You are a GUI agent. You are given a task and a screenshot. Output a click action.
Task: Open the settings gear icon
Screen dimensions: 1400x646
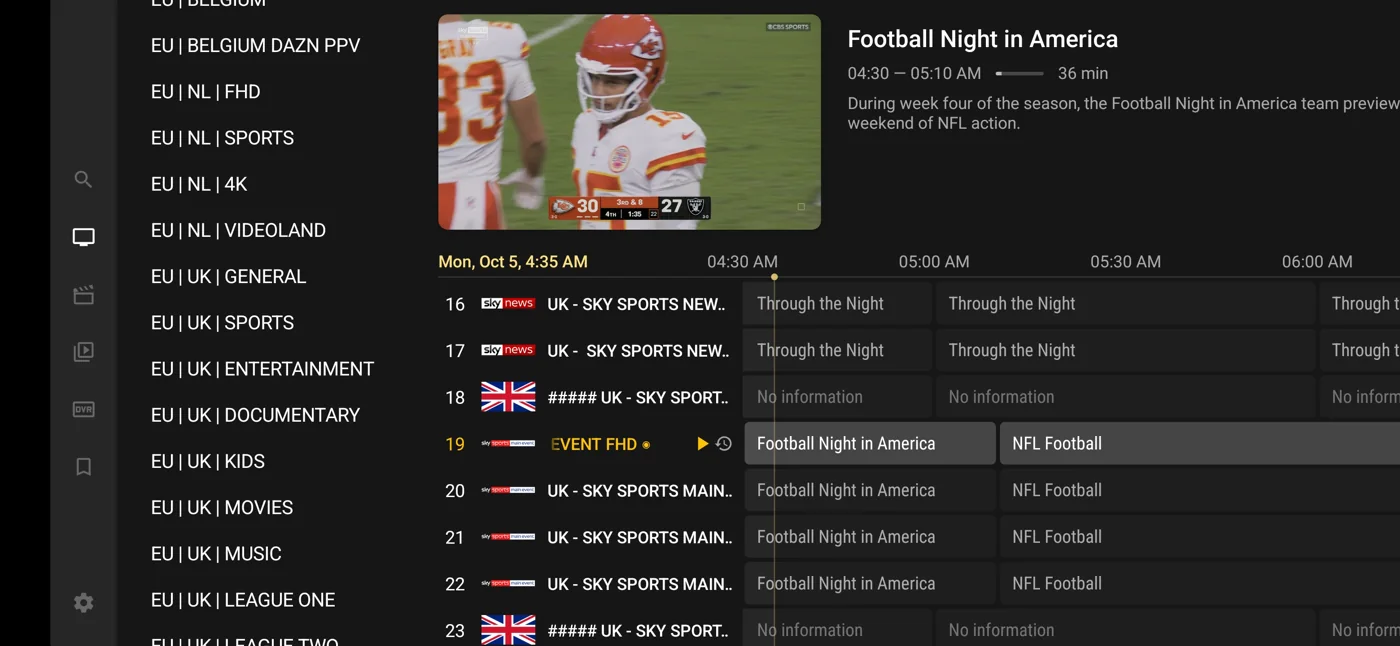tap(84, 603)
